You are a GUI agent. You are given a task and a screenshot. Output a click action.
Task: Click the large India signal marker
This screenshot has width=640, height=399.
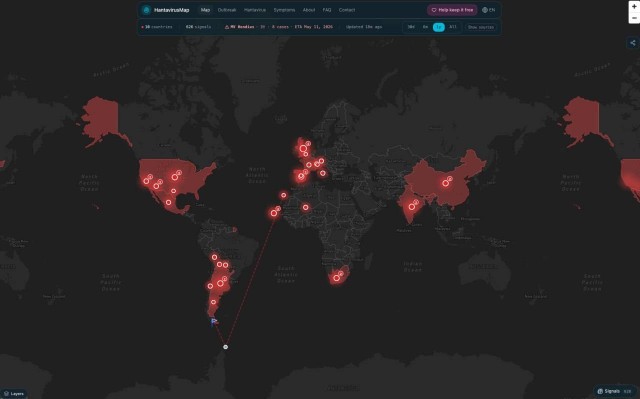412,207
